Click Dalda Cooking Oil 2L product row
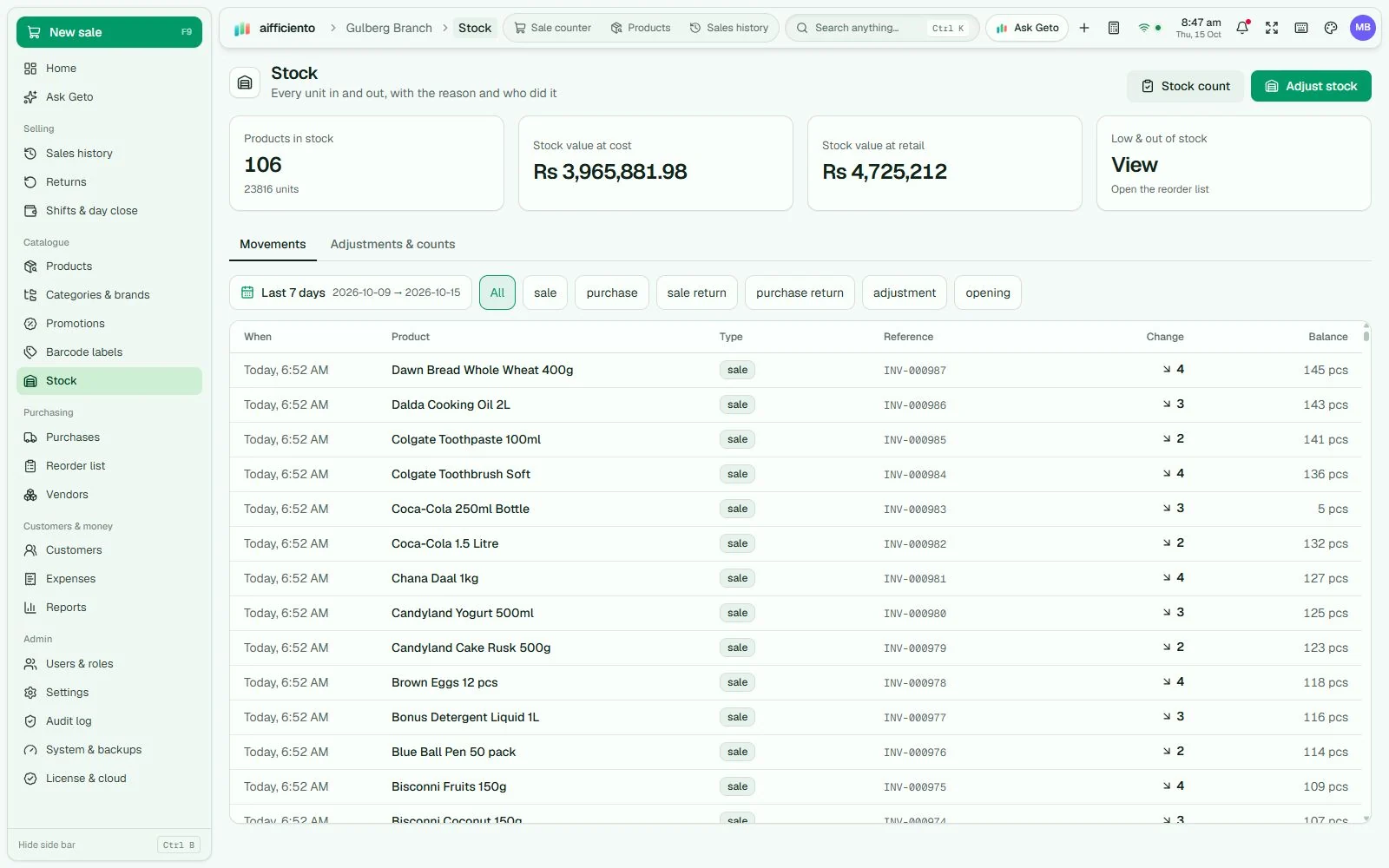The height and width of the screenshot is (868, 1389). [795, 404]
